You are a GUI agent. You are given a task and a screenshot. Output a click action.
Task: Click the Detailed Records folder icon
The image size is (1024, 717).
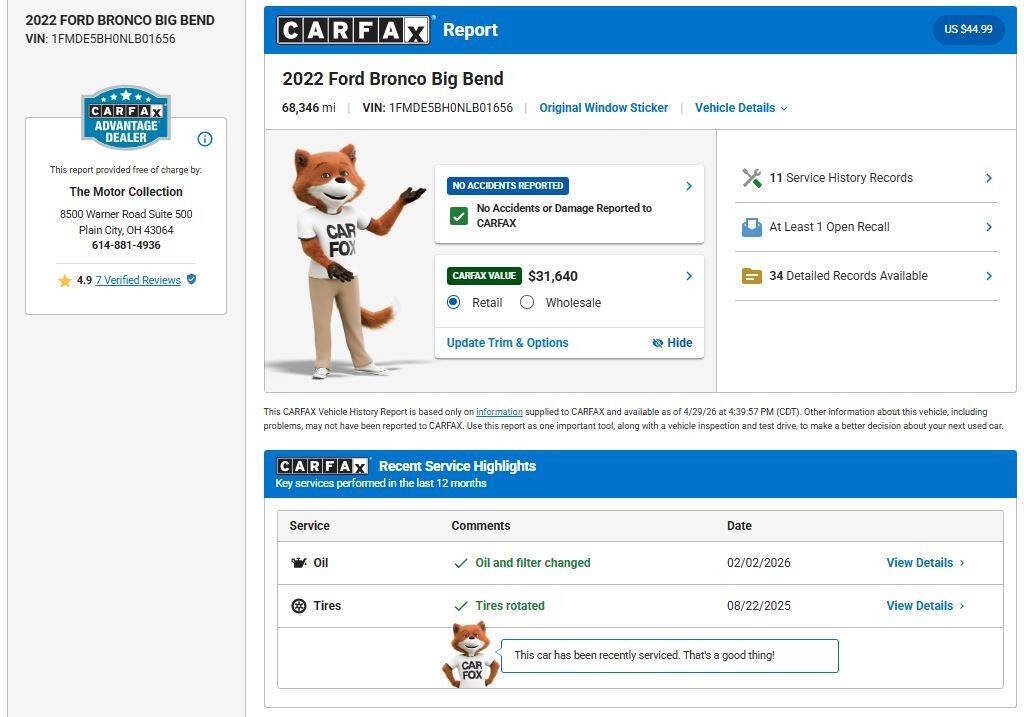[x=752, y=276]
